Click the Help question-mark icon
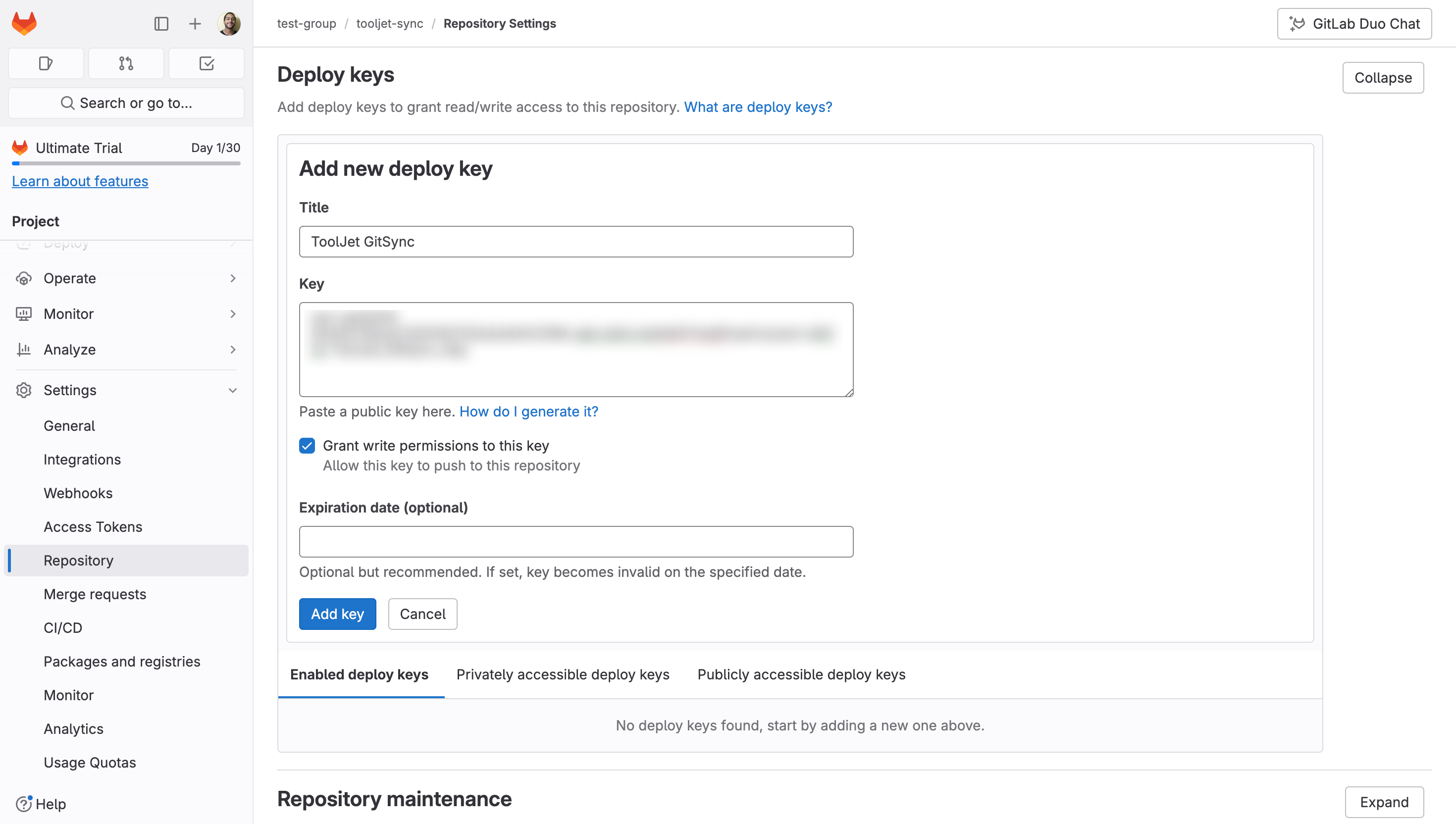Screen dimensions: 1456x824 [x=24, y=804]
